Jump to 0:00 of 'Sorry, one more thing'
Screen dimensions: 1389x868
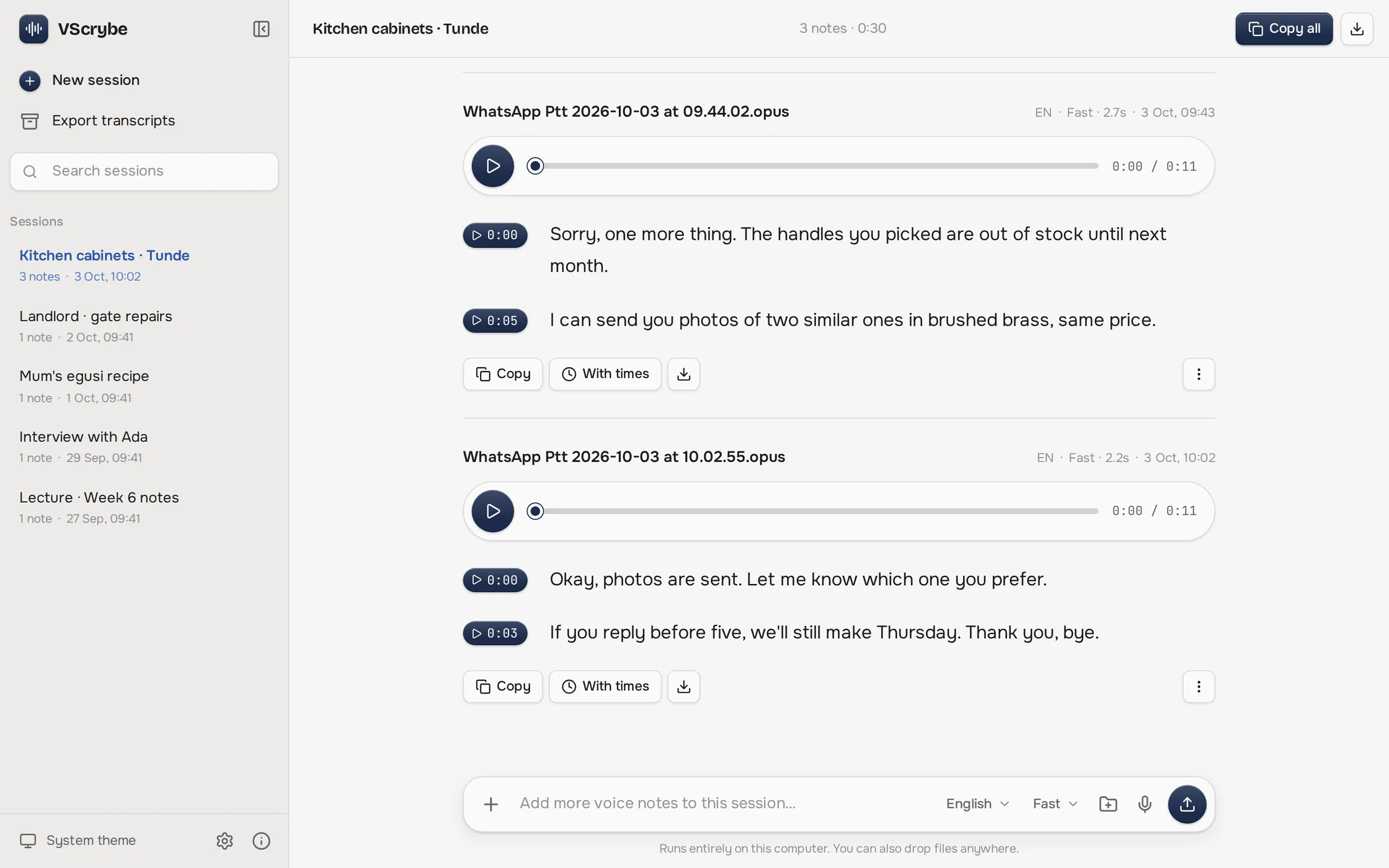[x=495, y=235]
